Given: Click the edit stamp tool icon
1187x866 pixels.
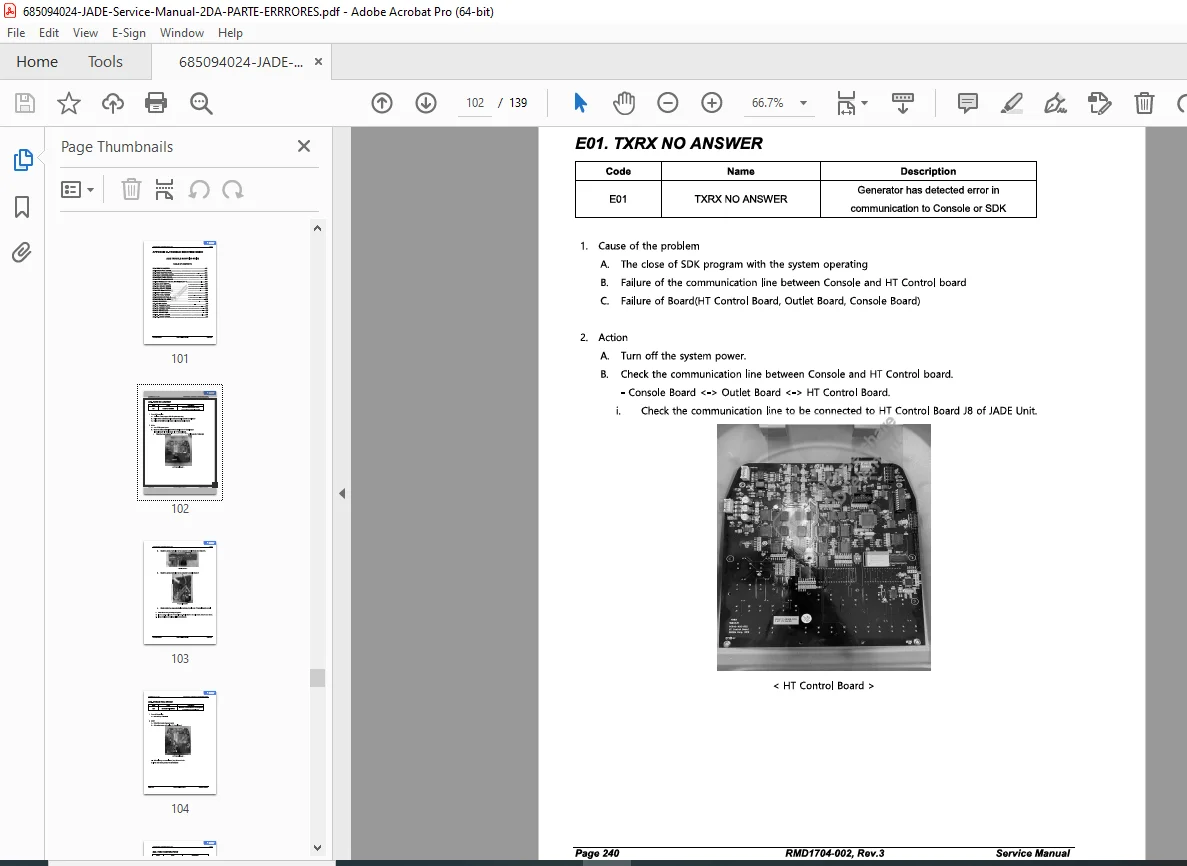Looking at the screenshot, I should click(1099, 103).
